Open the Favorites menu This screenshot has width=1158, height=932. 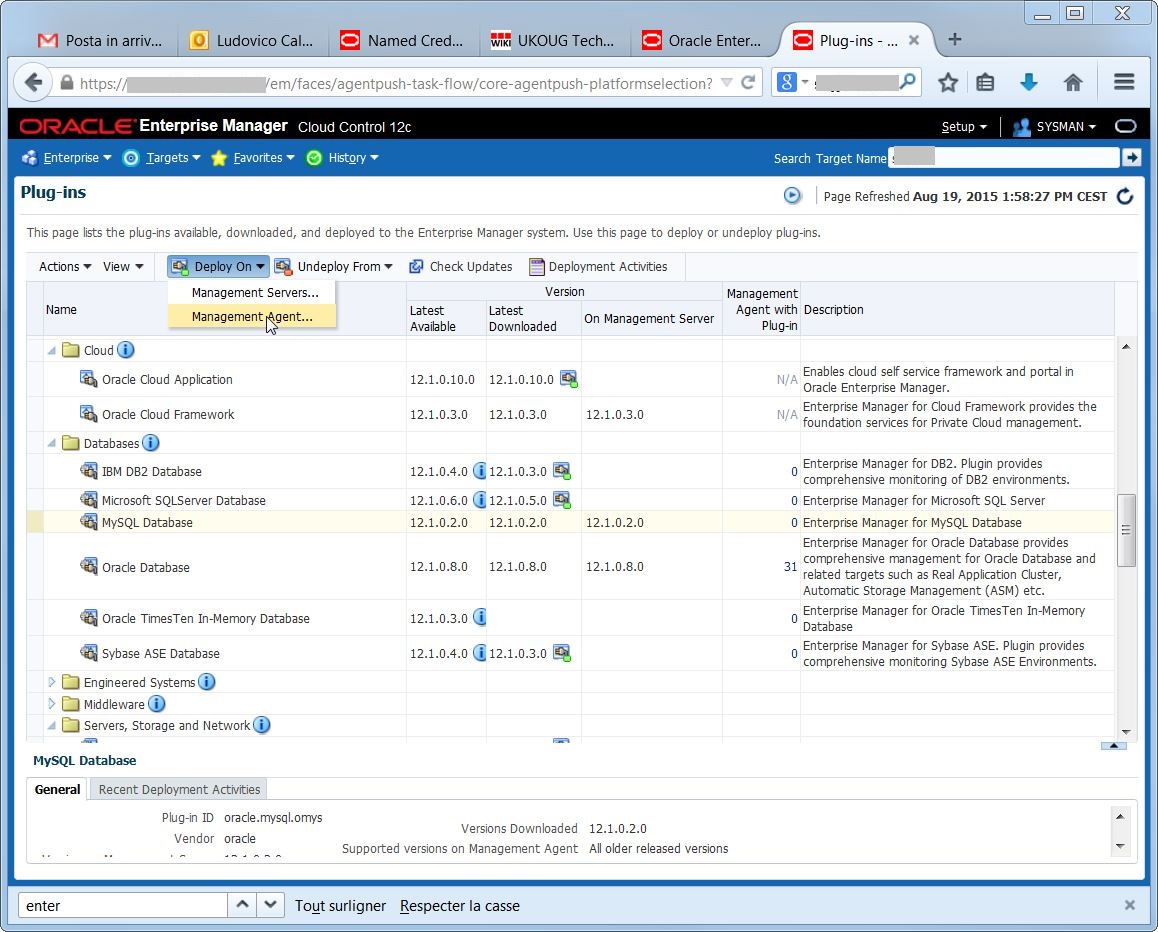(x=253, y=157)
